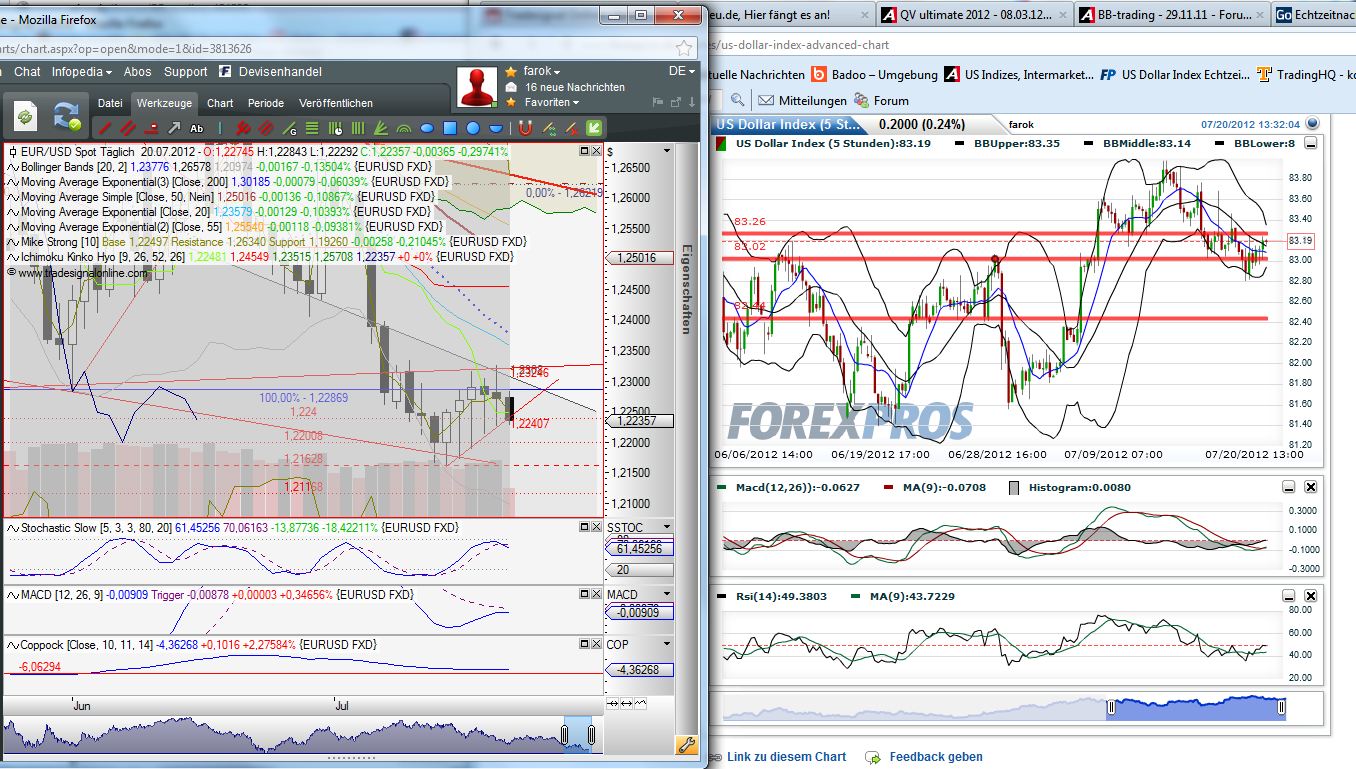Screen dimensions: 1356x769
Task: Click the red cross line delete tool
Action: pos(572,128)
